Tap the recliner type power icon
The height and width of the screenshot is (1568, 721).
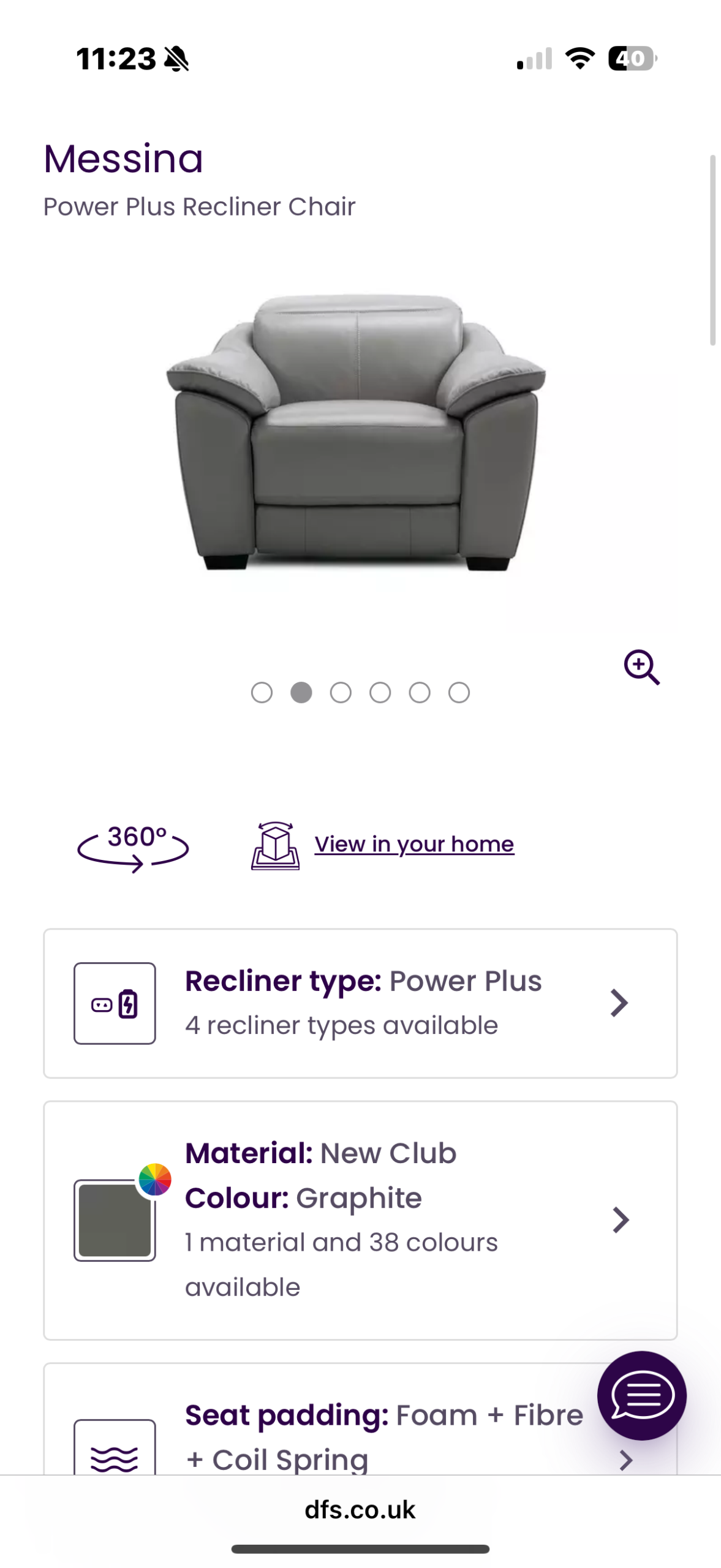(x=115, y=1003)
